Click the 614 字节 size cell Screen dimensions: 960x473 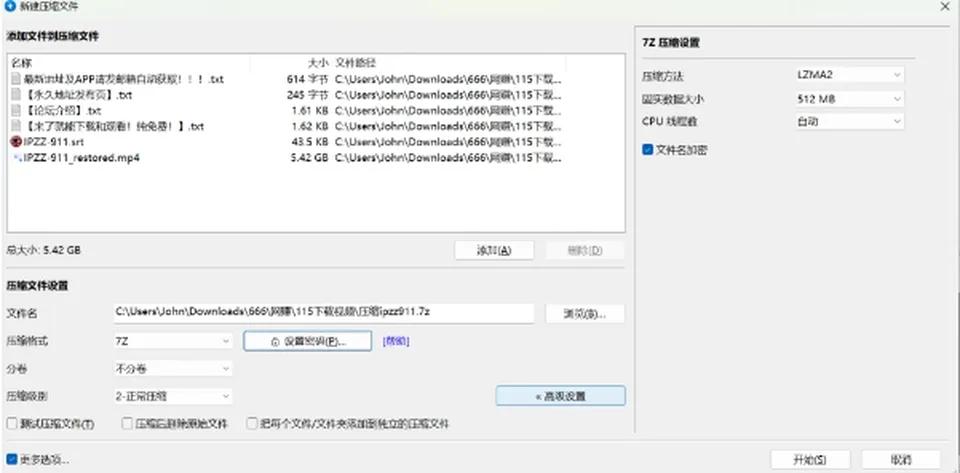tap(307, 80)
